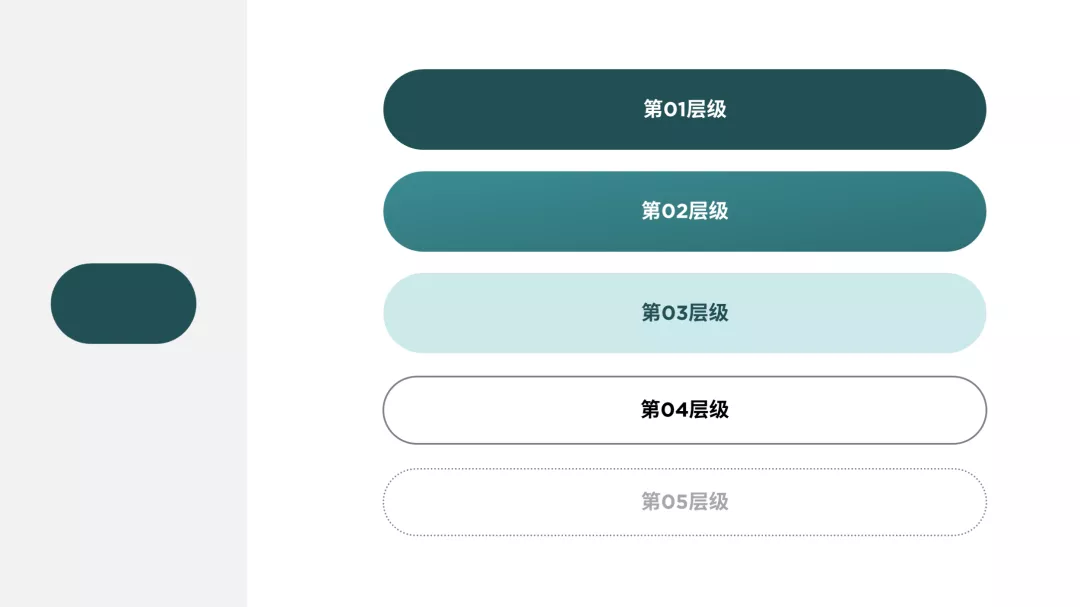Click empty white canvas left of the buttons
This screenshot has width=1080, height=607.
point(313,303)
